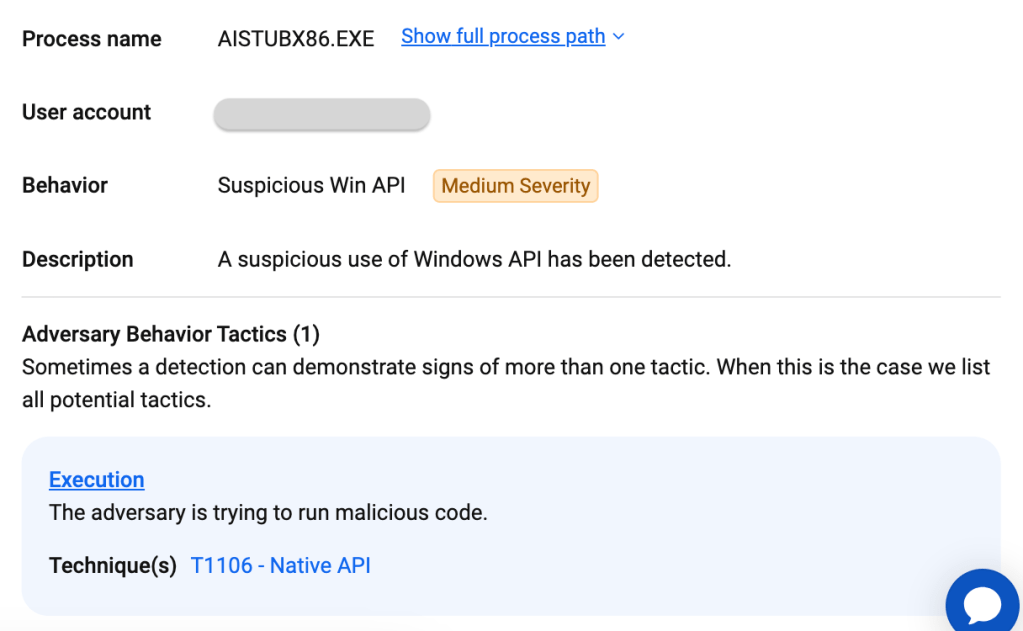
Task: Click the suspicious Windows API description sentence
Action: coord(474,260)
